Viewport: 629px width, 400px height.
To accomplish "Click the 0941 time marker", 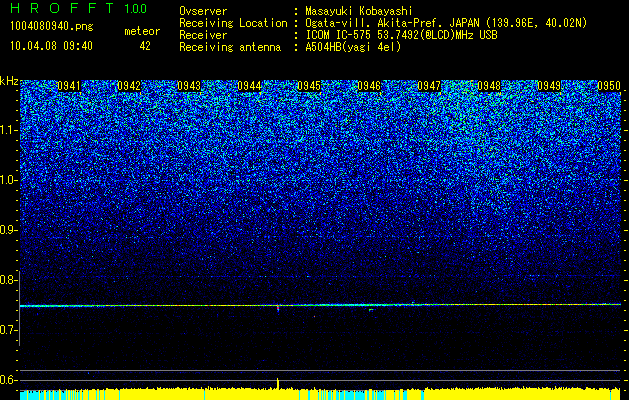I will click(x=69, y=86).
